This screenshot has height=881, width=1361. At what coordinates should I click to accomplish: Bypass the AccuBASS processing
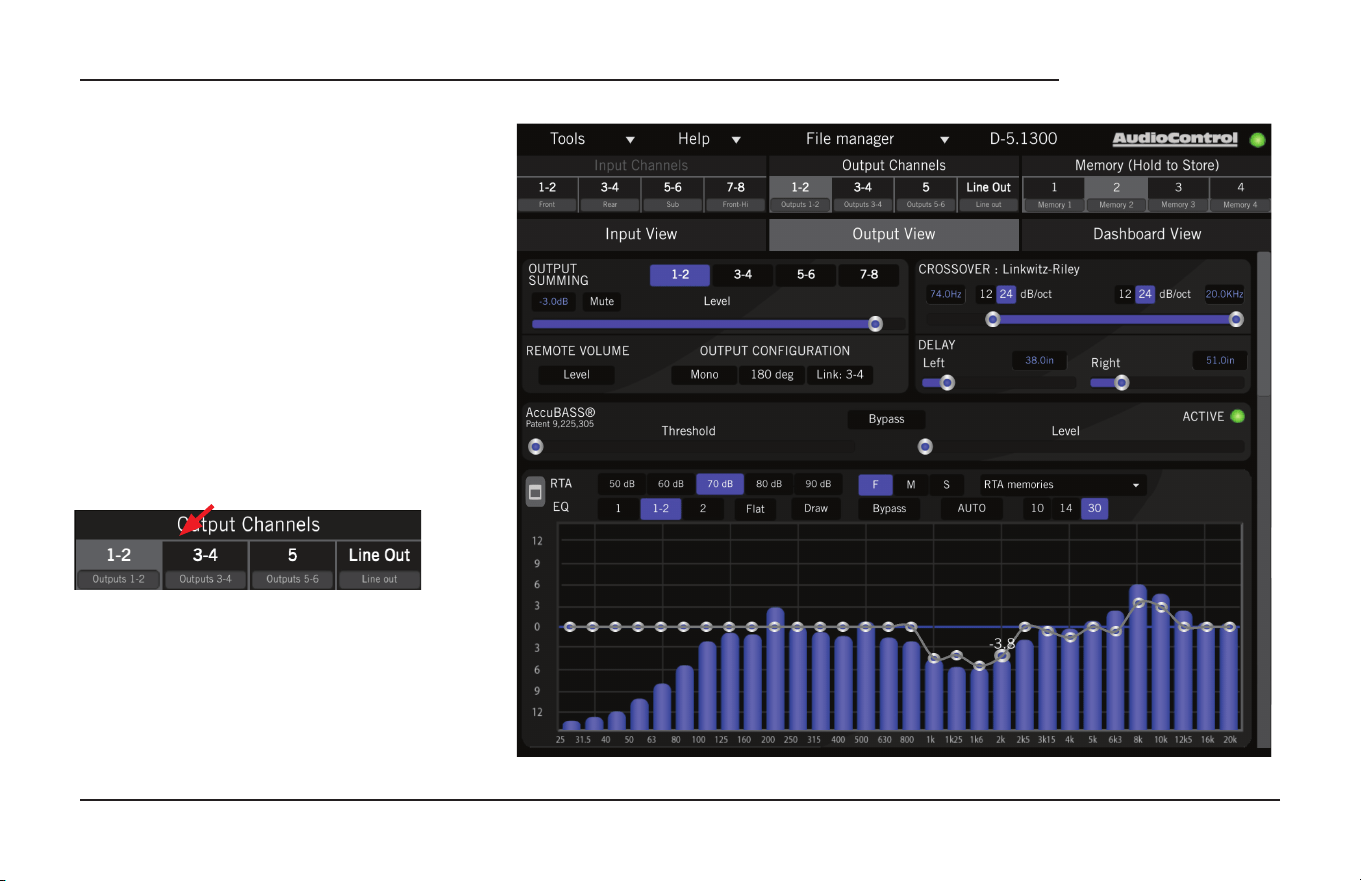tap(886, 419)
